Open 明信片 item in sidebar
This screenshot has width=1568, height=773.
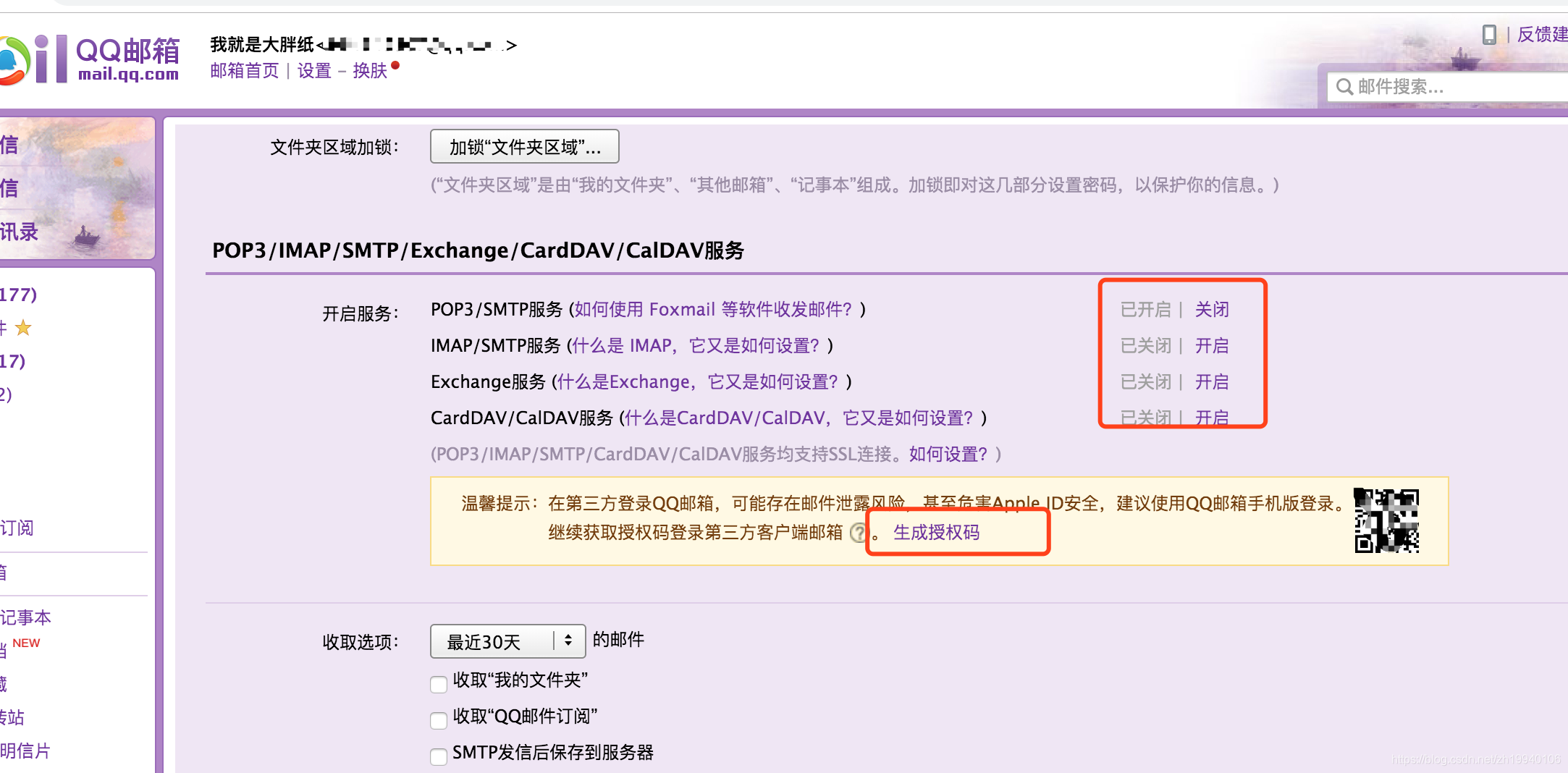pyautogui.click(x=25, y=751)
